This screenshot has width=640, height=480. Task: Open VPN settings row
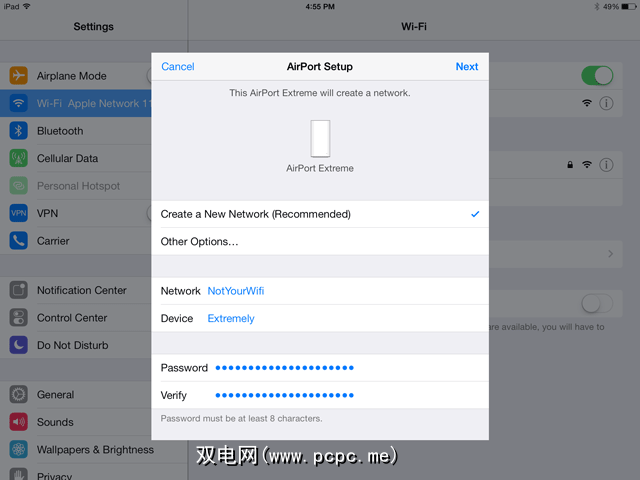pyautogui.click(x=76, y=213)
